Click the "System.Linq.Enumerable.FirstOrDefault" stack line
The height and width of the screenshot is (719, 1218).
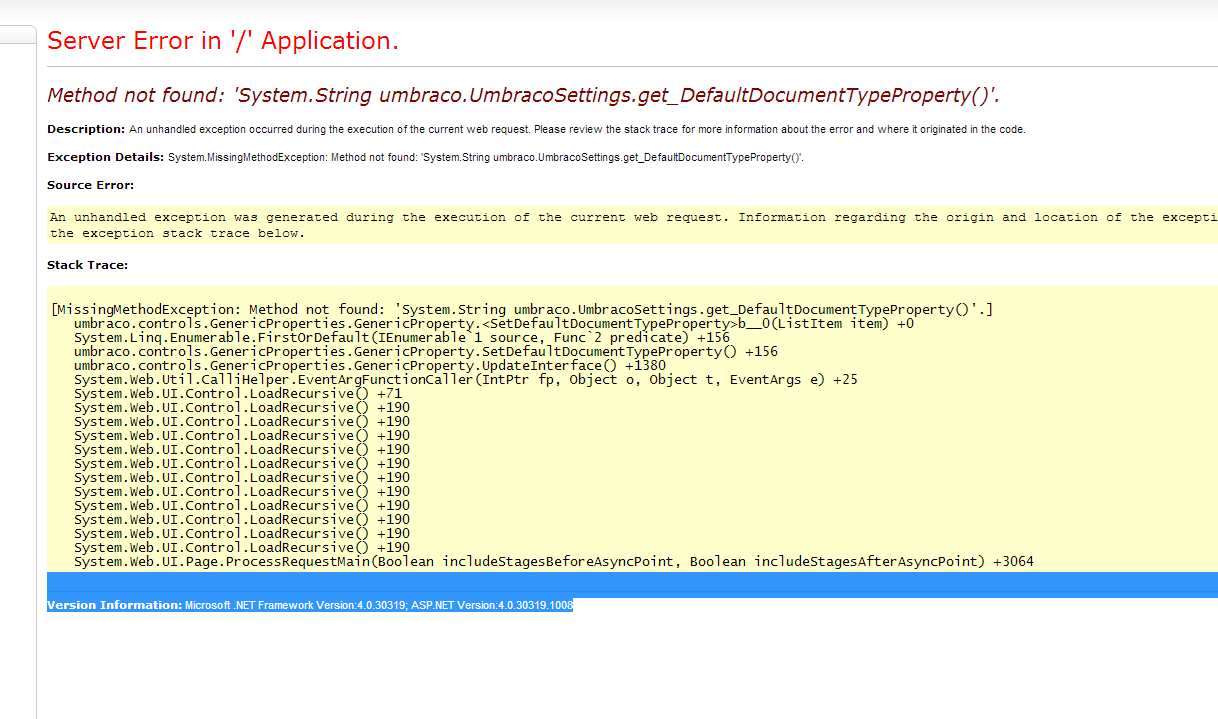tap(401, 338)
